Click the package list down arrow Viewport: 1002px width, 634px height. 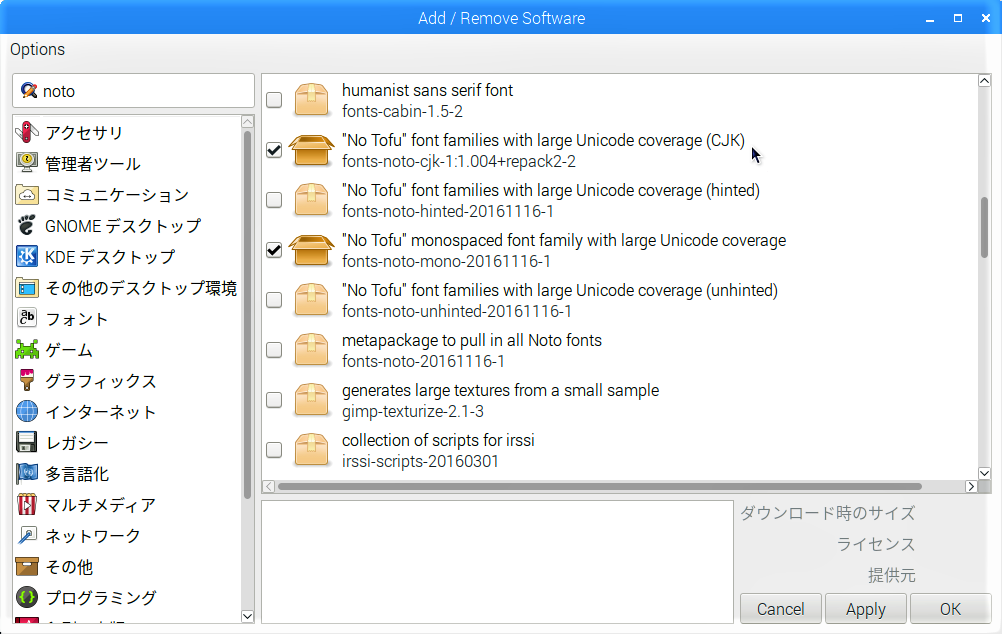[984, 473]
